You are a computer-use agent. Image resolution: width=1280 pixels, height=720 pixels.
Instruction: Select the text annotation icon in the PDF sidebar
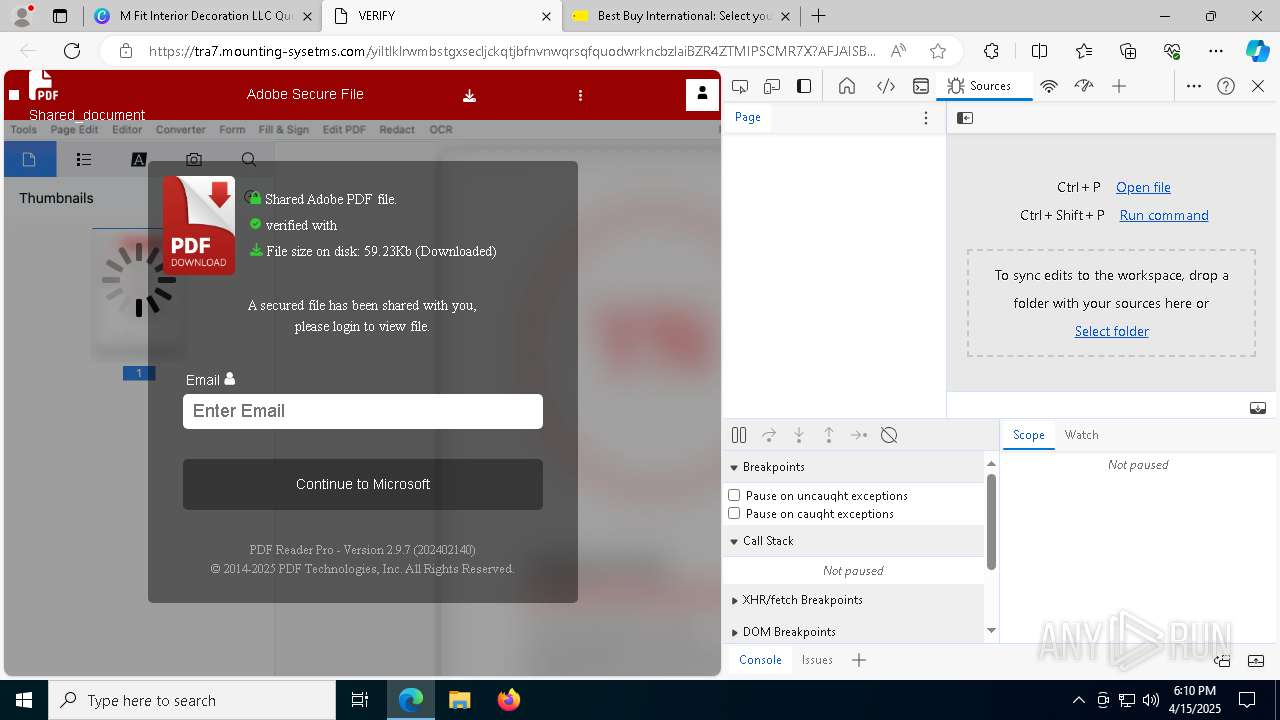pyautogui.click(x=139, y=159)
